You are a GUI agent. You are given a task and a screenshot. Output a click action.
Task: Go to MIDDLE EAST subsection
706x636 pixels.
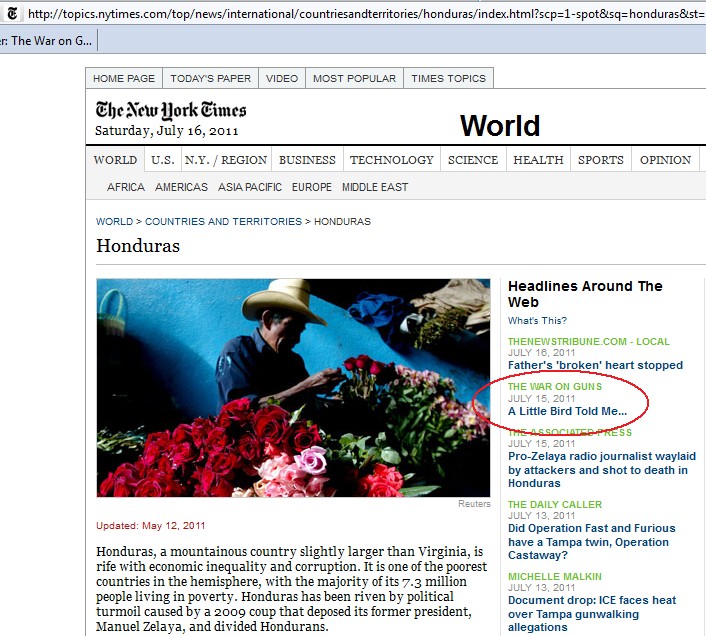click(x=375, y=187)
